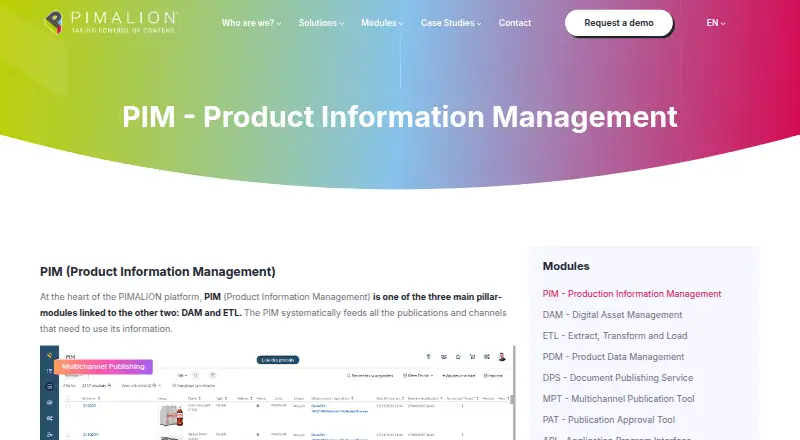
Task: Click the PIMALION logo
Action: tap(111, 22)
